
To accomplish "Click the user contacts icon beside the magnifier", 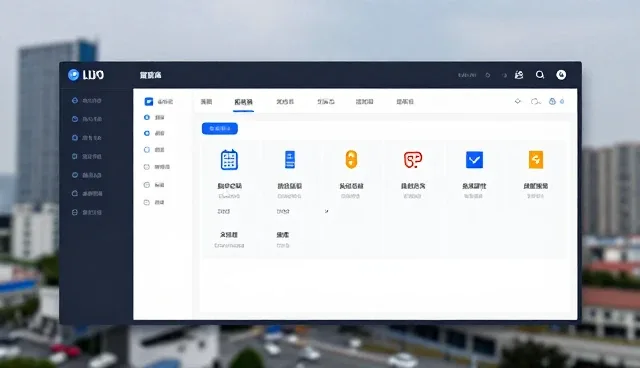I will pos(519,75).
